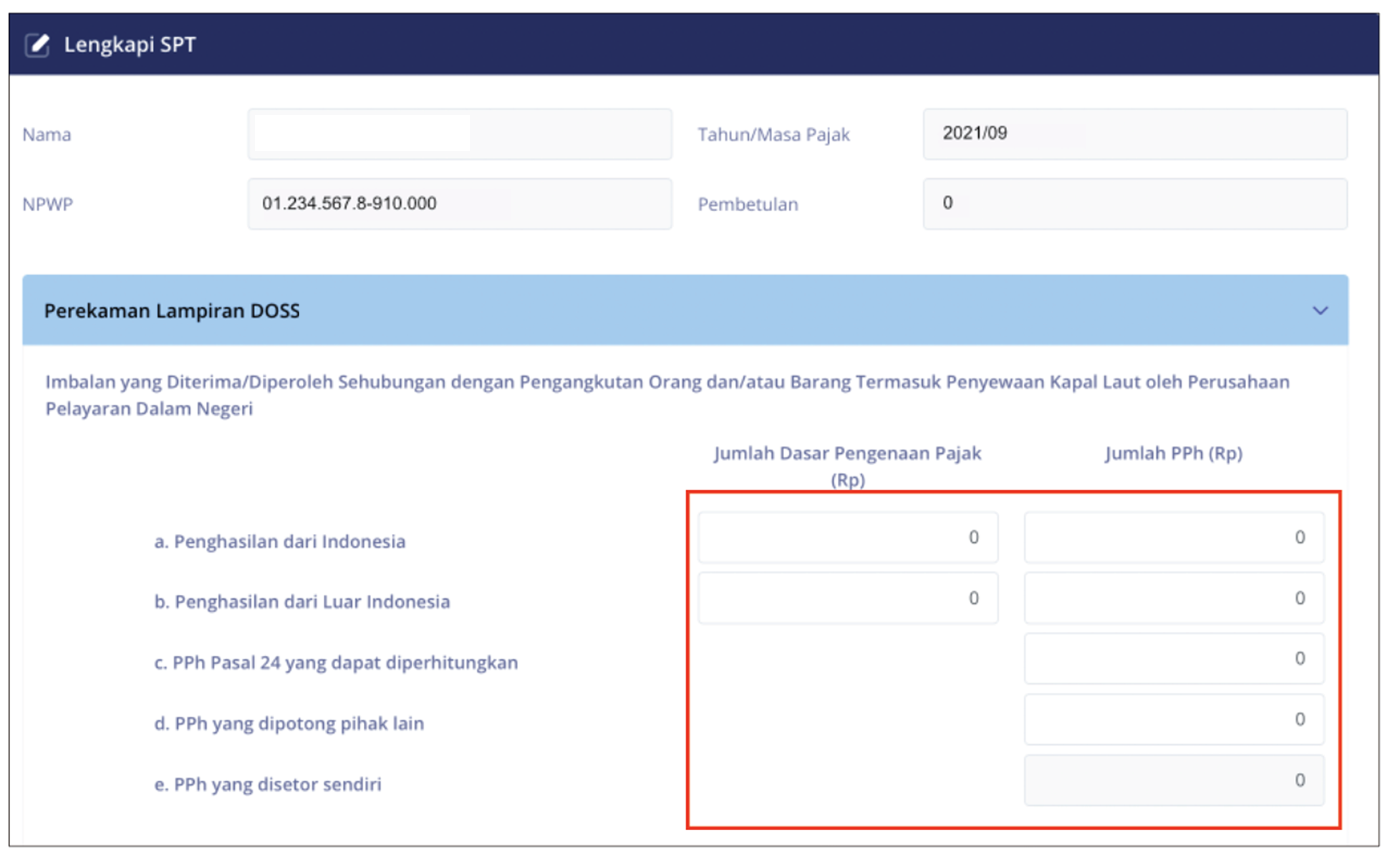The width and height of the screenshot is (1400, 856).
Task: Click Dasar Pengenaan Pajak field for Penghasilan dari Indonesia
Action: 847,538
